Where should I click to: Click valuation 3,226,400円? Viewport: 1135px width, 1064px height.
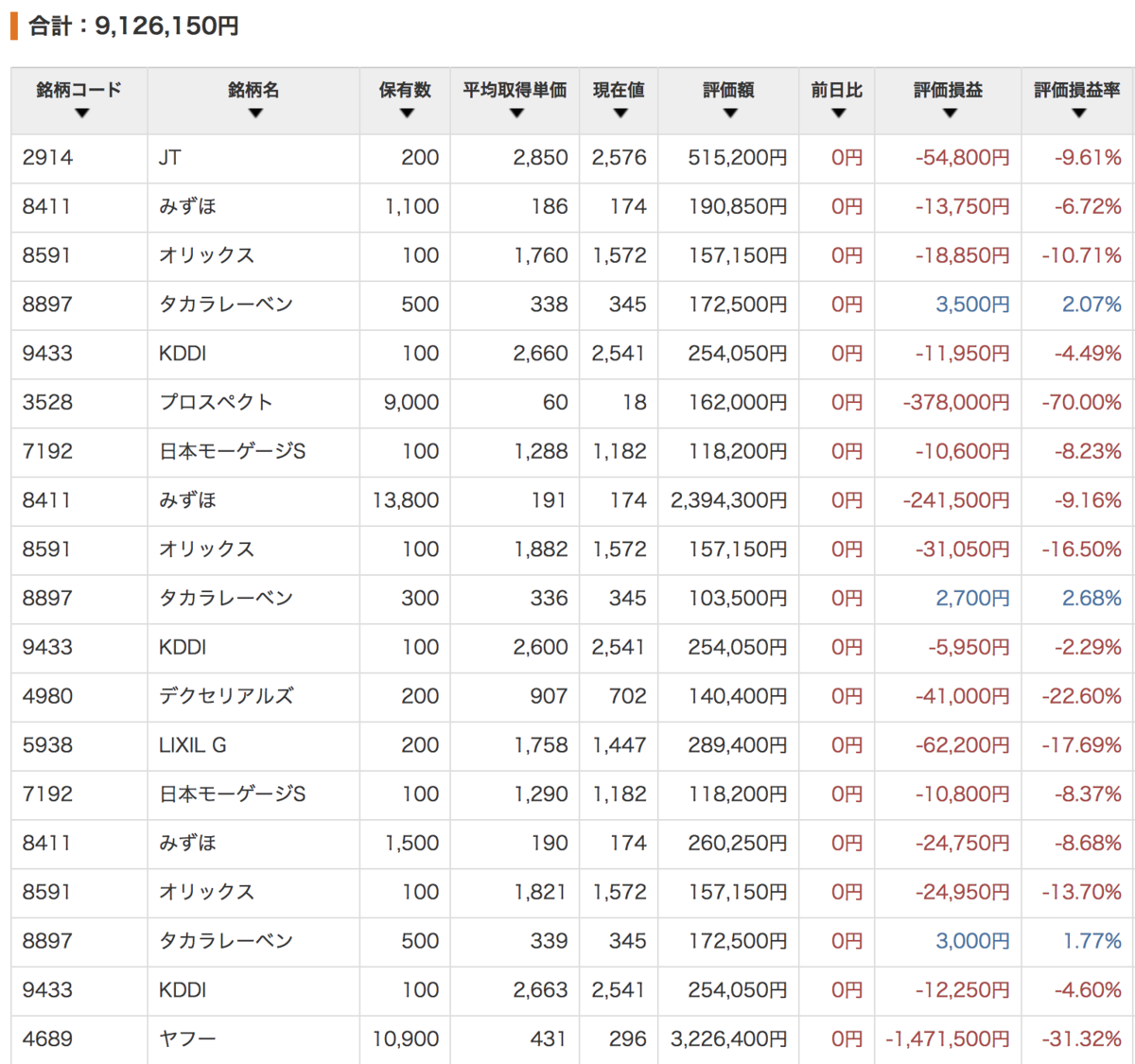[x=729, y=1039]
